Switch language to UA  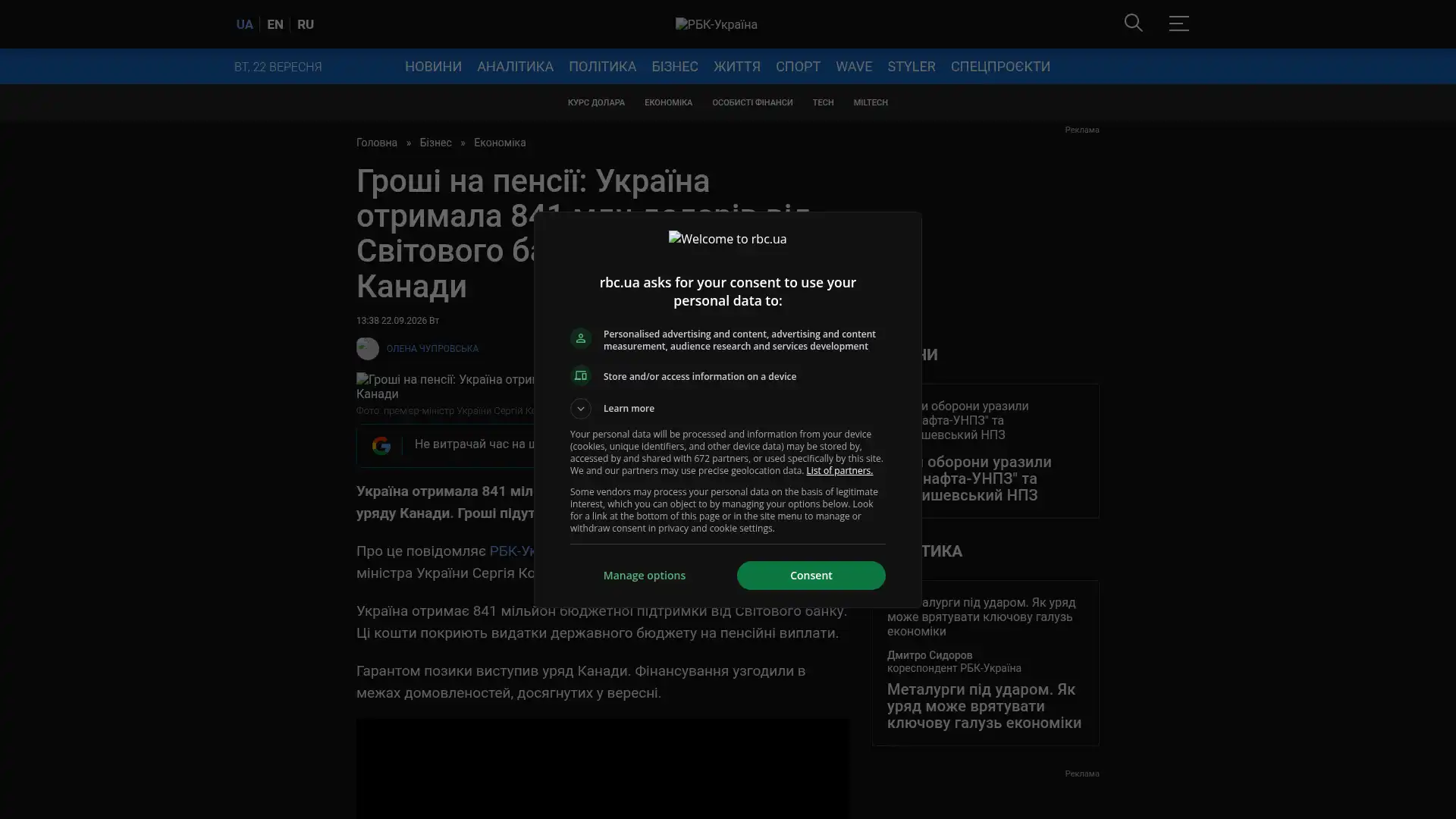[244, 24]
